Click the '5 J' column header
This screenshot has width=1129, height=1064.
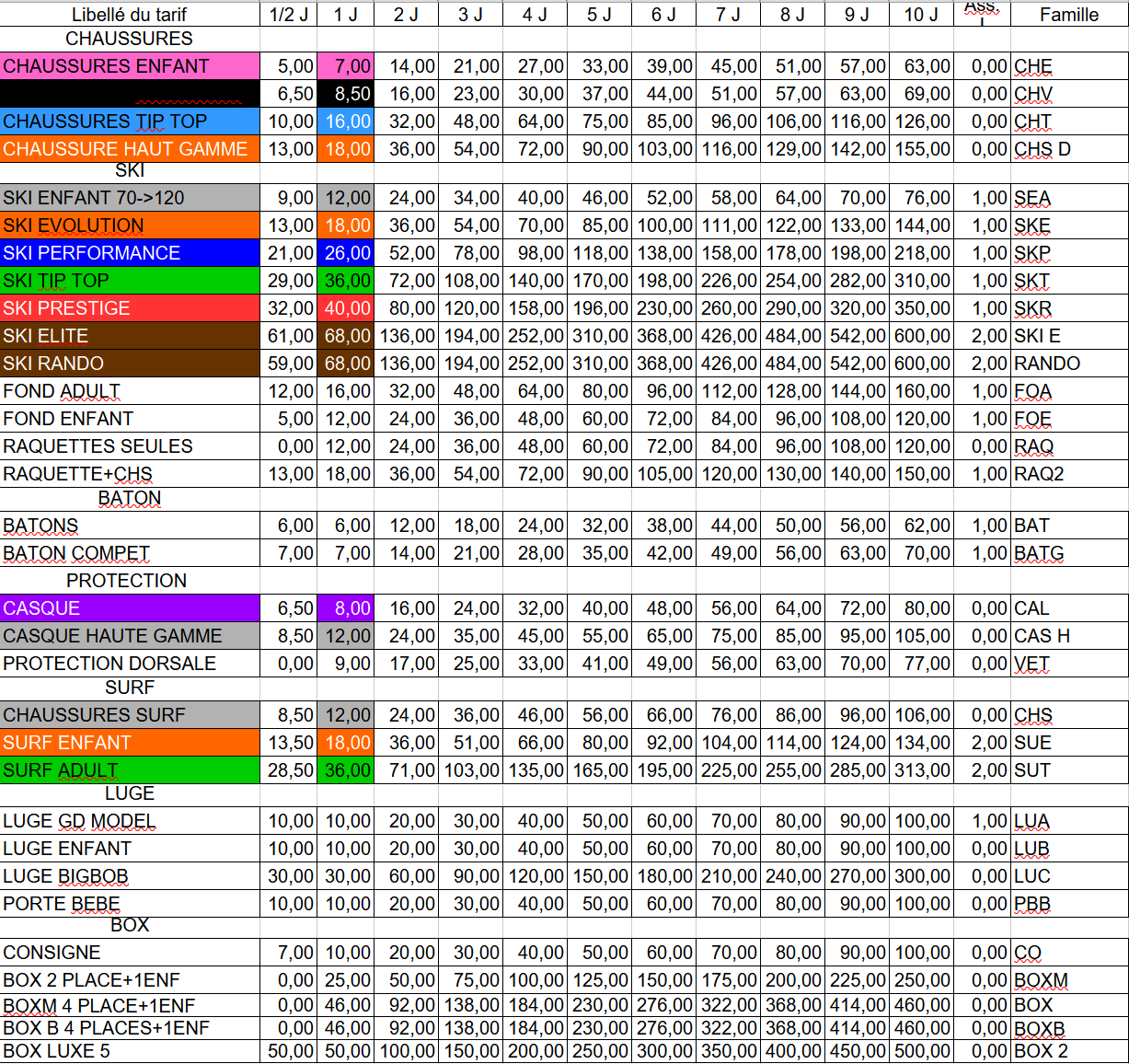pyautogui.click(x=599, y=15)
